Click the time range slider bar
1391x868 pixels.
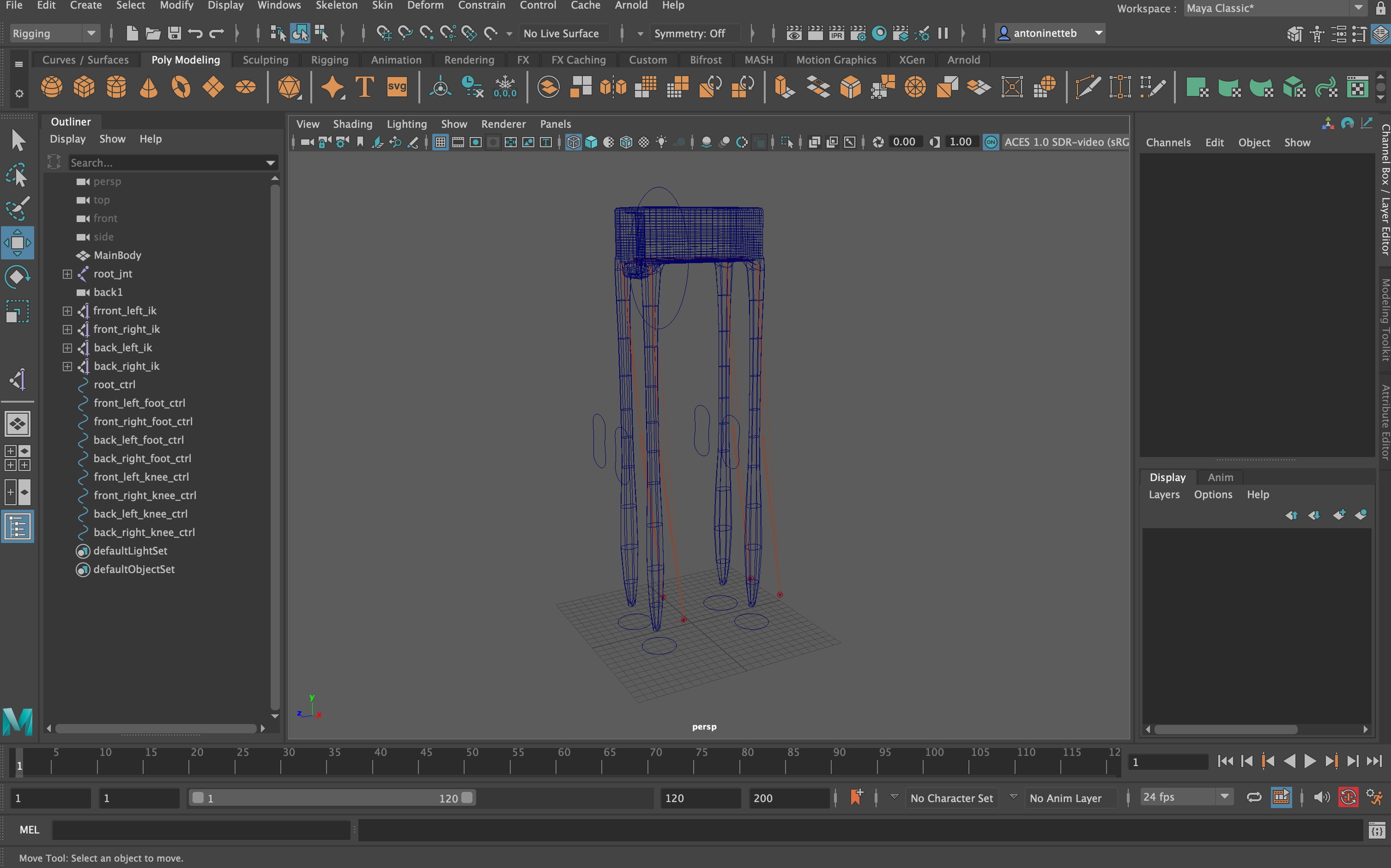pos(333,798)
